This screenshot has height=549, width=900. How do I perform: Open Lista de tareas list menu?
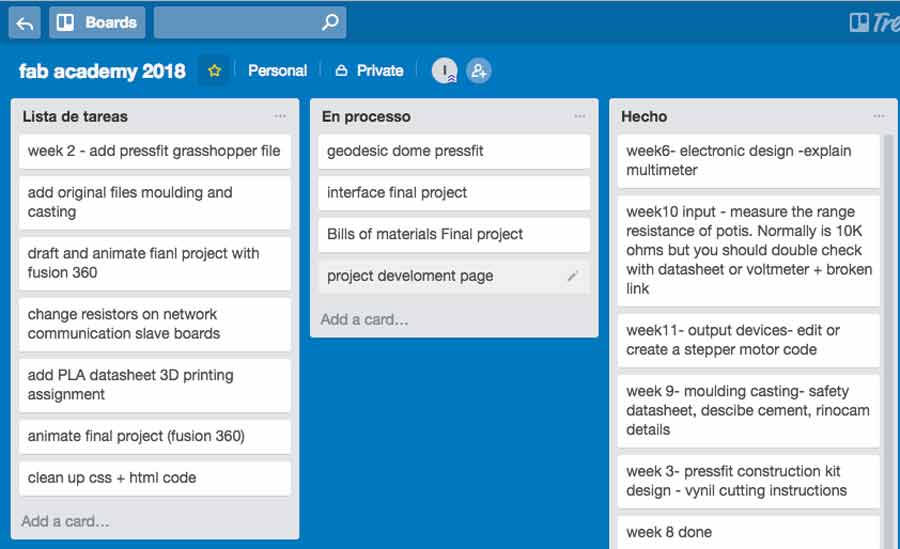(x=280, y=116)
